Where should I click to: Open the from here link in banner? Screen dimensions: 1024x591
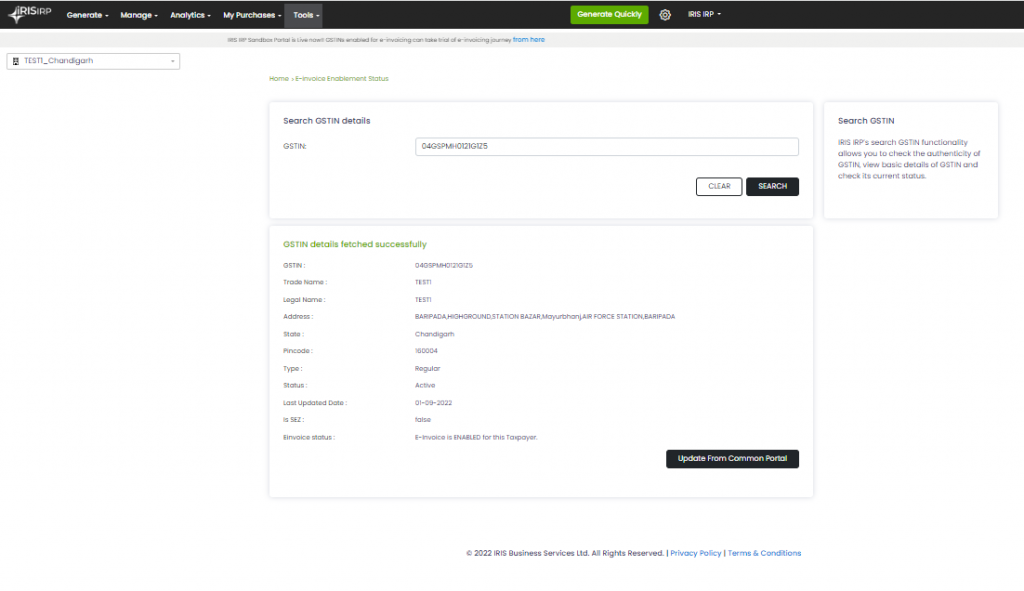[x=527, y=39]
